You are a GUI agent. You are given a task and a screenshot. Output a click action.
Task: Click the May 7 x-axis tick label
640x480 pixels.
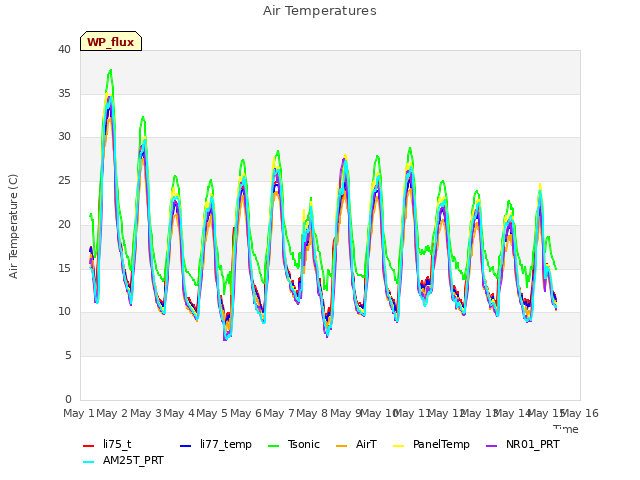279,413
